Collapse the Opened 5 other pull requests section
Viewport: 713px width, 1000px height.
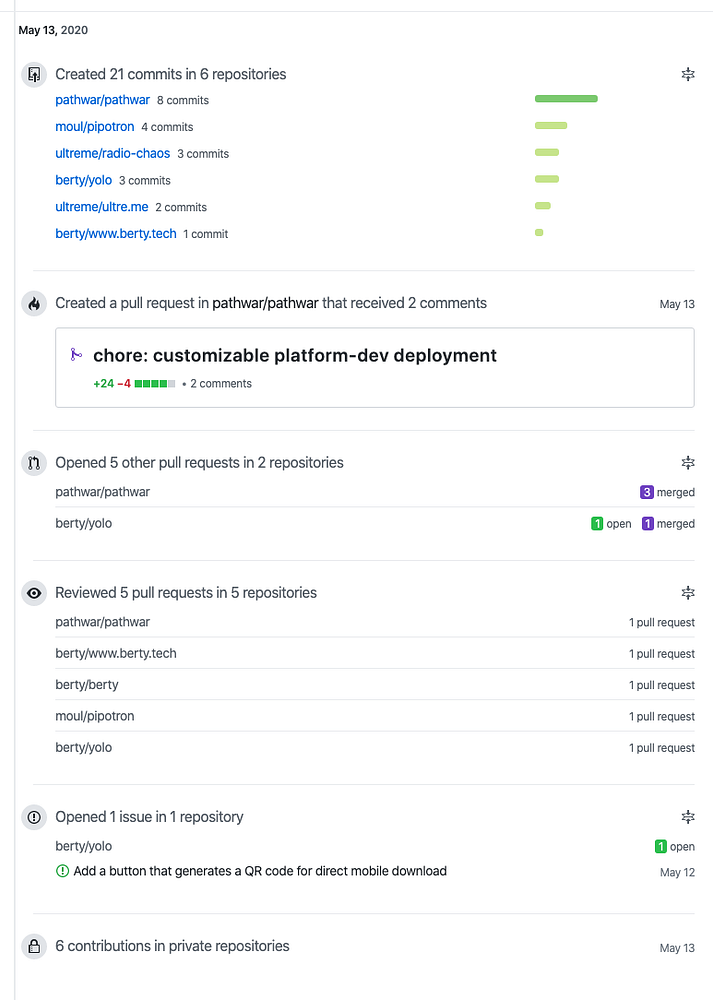coord(688,463)
